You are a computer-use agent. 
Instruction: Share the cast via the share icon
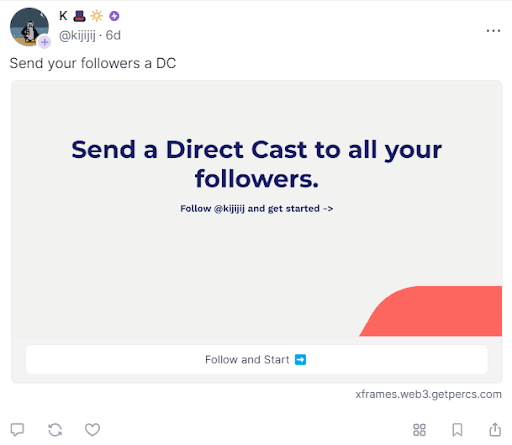[x=495, y=429]
